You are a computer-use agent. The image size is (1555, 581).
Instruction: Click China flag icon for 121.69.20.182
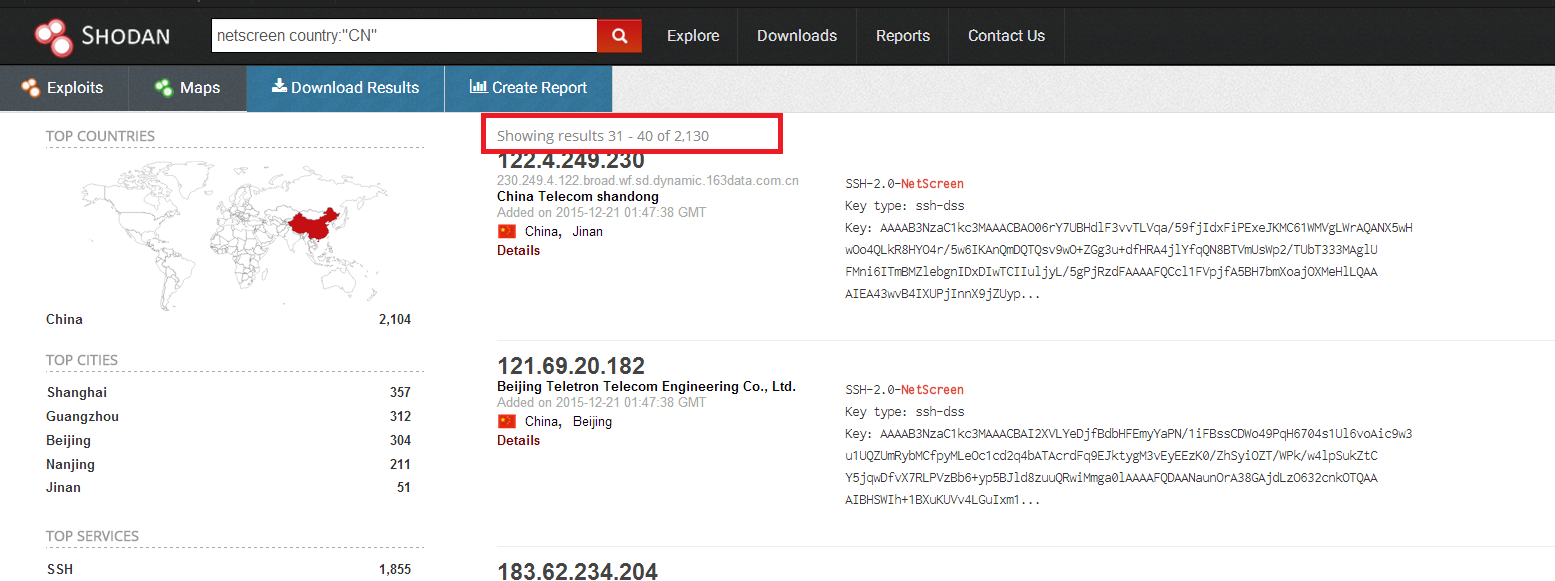[x=507, y=421]
